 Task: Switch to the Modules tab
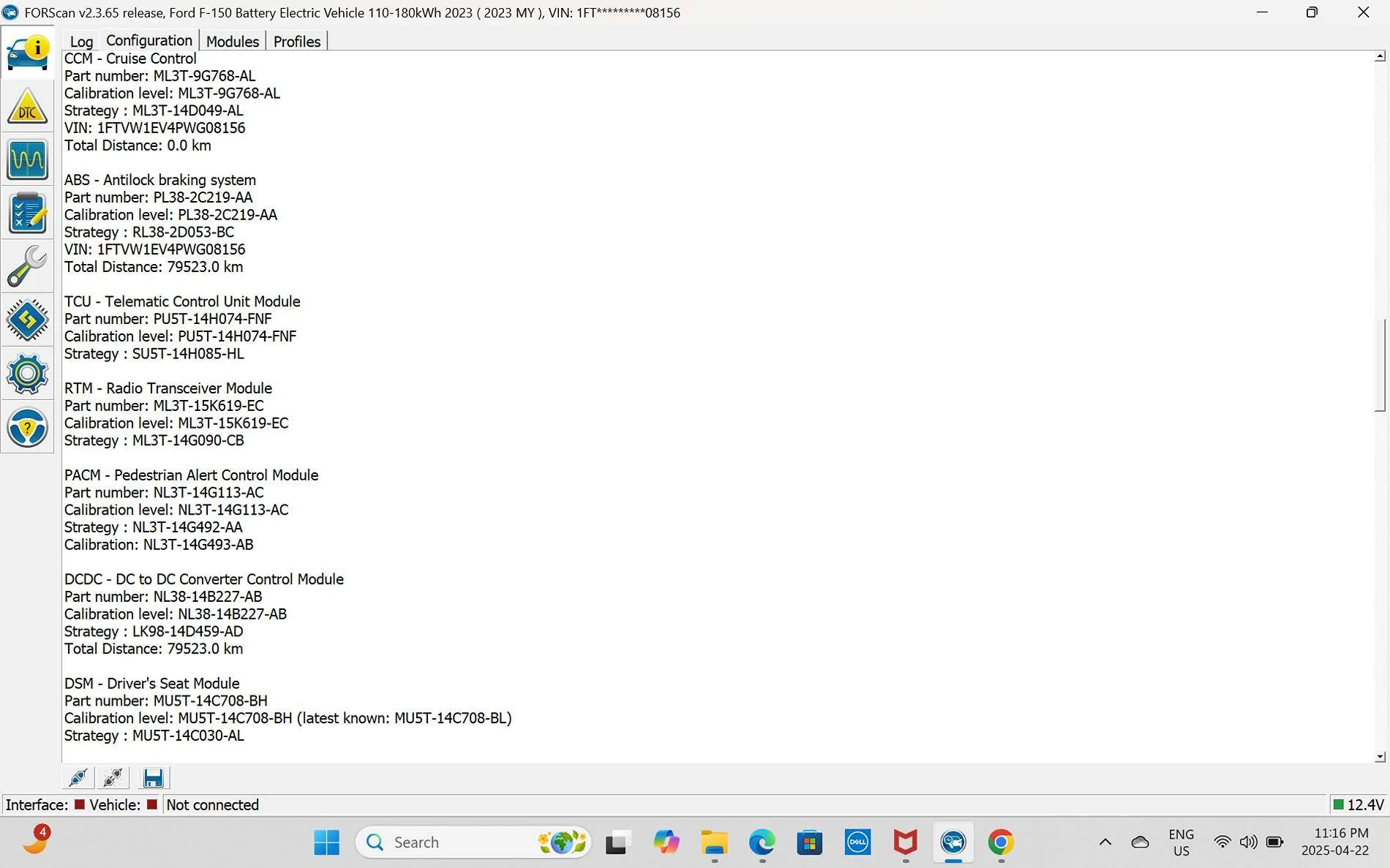click(233, 42)
